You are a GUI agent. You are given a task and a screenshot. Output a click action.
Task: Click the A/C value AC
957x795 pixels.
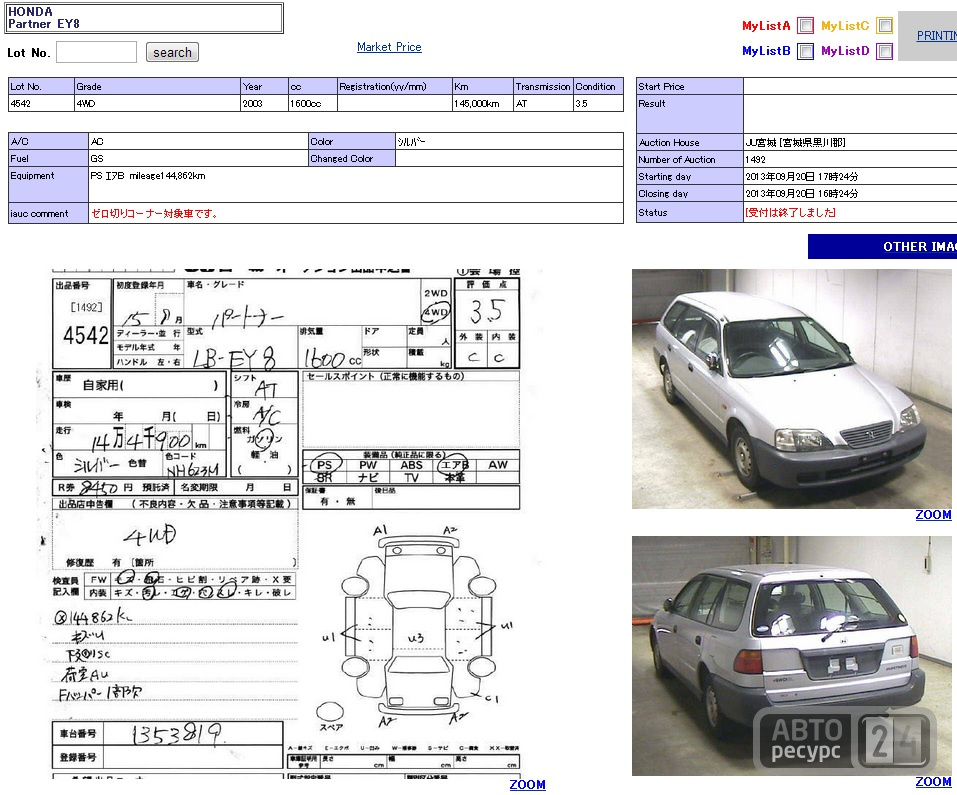[198, 142]
